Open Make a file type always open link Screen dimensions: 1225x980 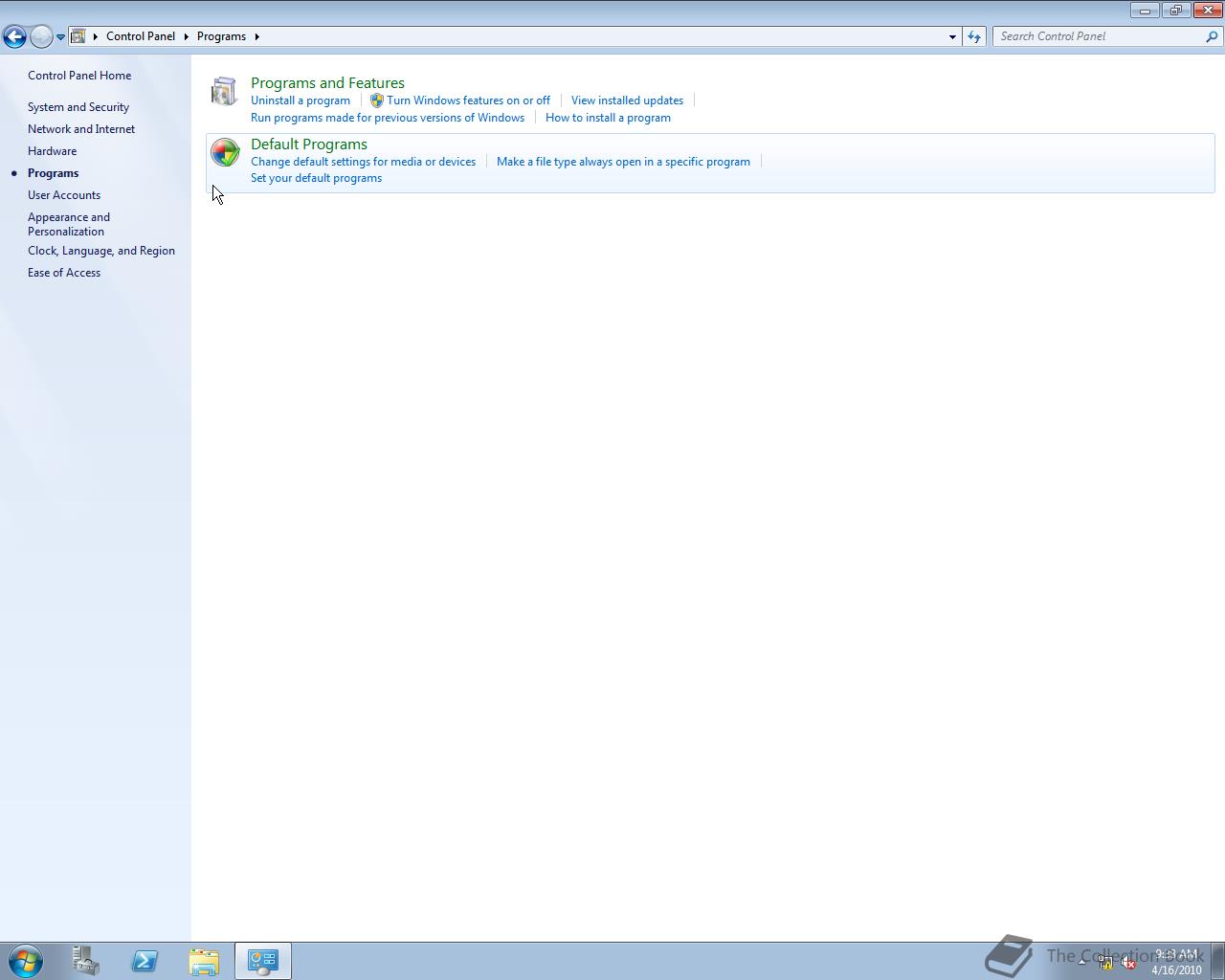point(623,162)
